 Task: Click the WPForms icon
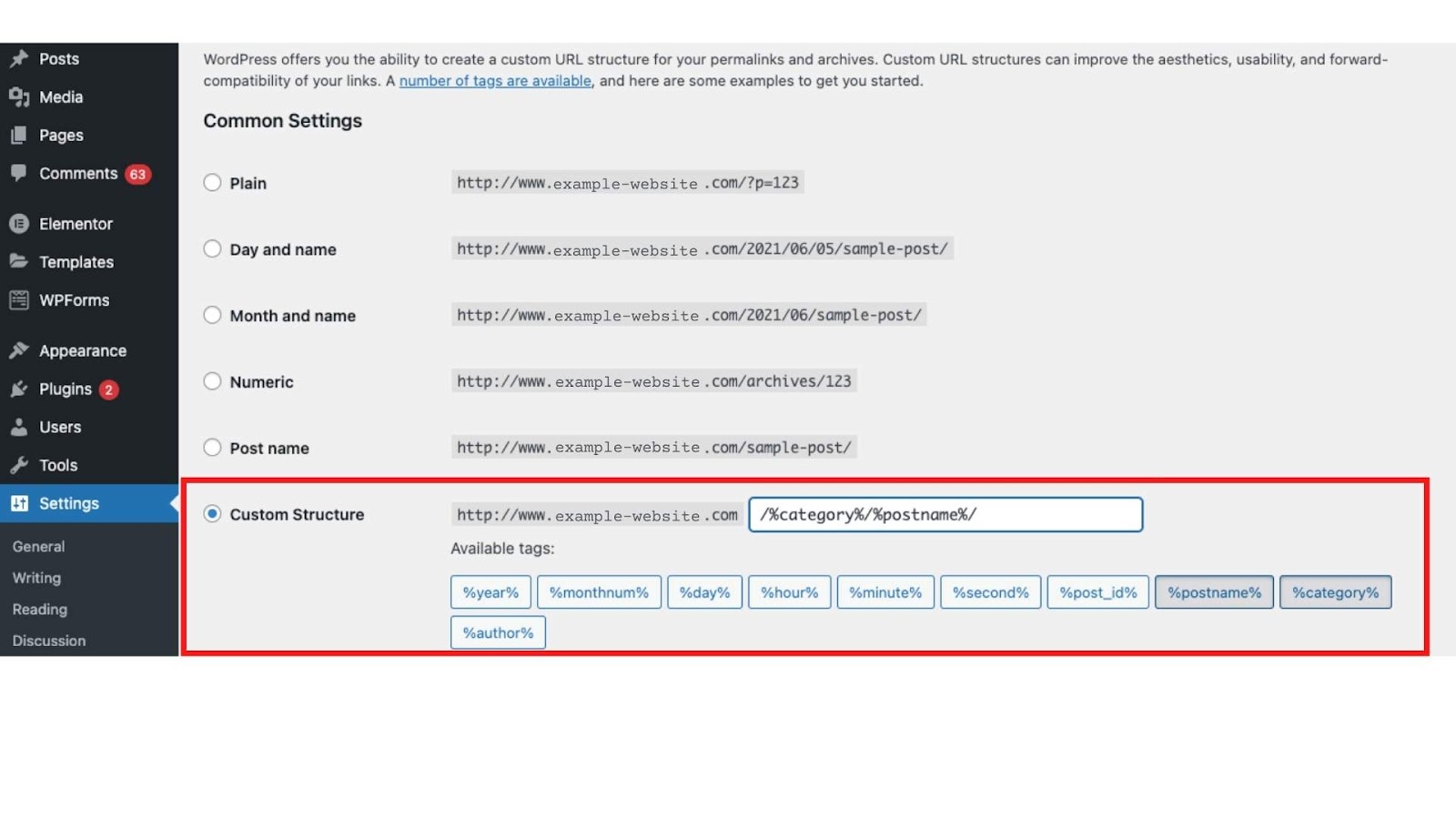[19, 299]
